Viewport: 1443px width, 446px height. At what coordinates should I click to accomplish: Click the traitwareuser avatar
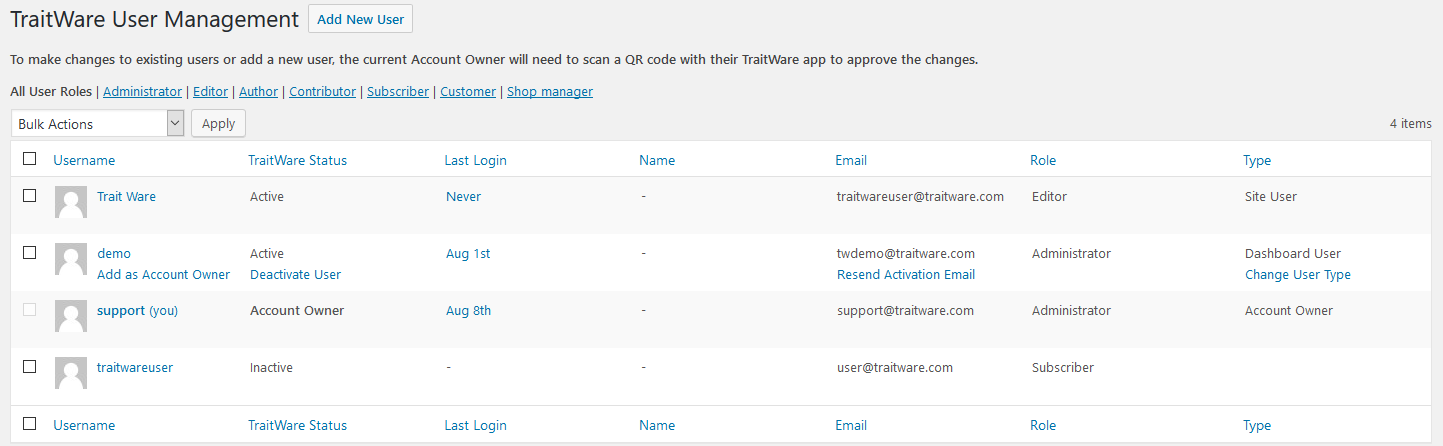pyautogui.click(x=70, y=373)
